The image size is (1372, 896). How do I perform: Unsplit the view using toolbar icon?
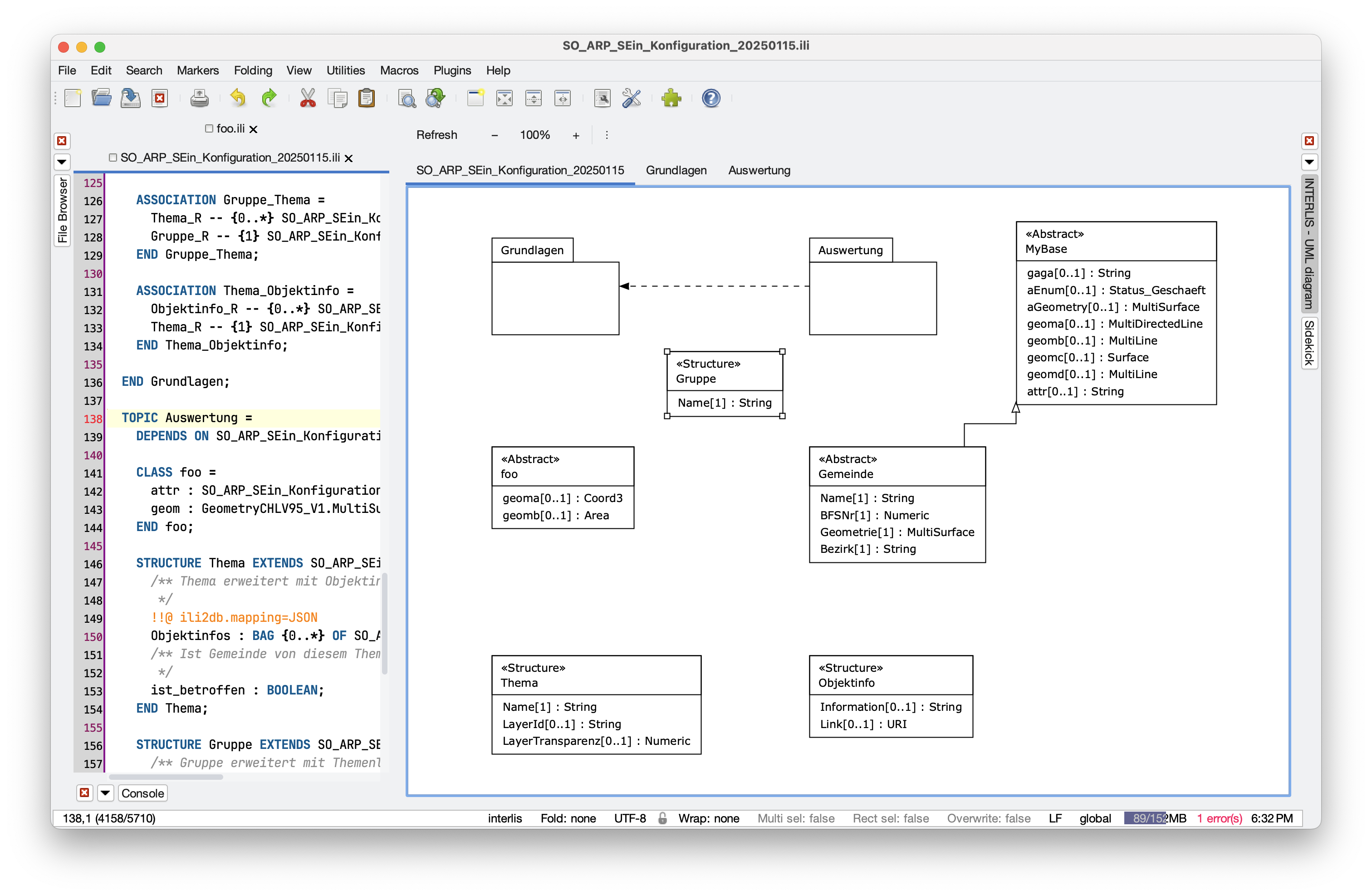pos(505,98)
